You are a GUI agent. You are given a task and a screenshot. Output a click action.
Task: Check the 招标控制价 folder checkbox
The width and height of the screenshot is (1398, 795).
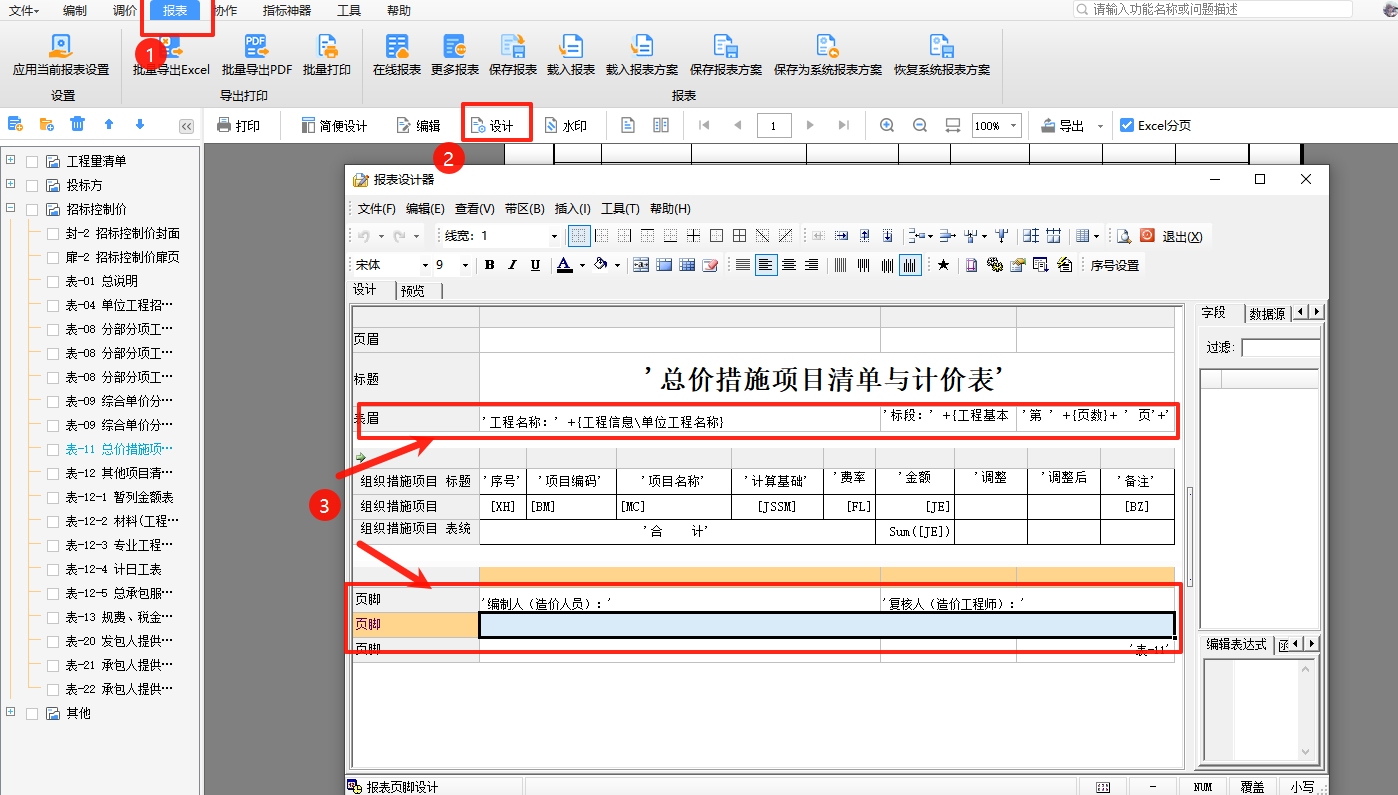(x=32, y=210)
